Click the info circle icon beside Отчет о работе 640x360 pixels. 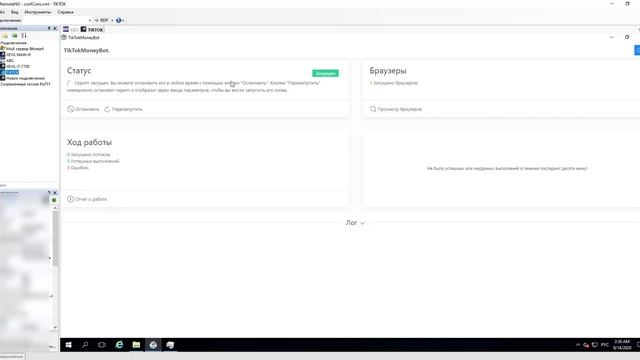pos(70,199)
